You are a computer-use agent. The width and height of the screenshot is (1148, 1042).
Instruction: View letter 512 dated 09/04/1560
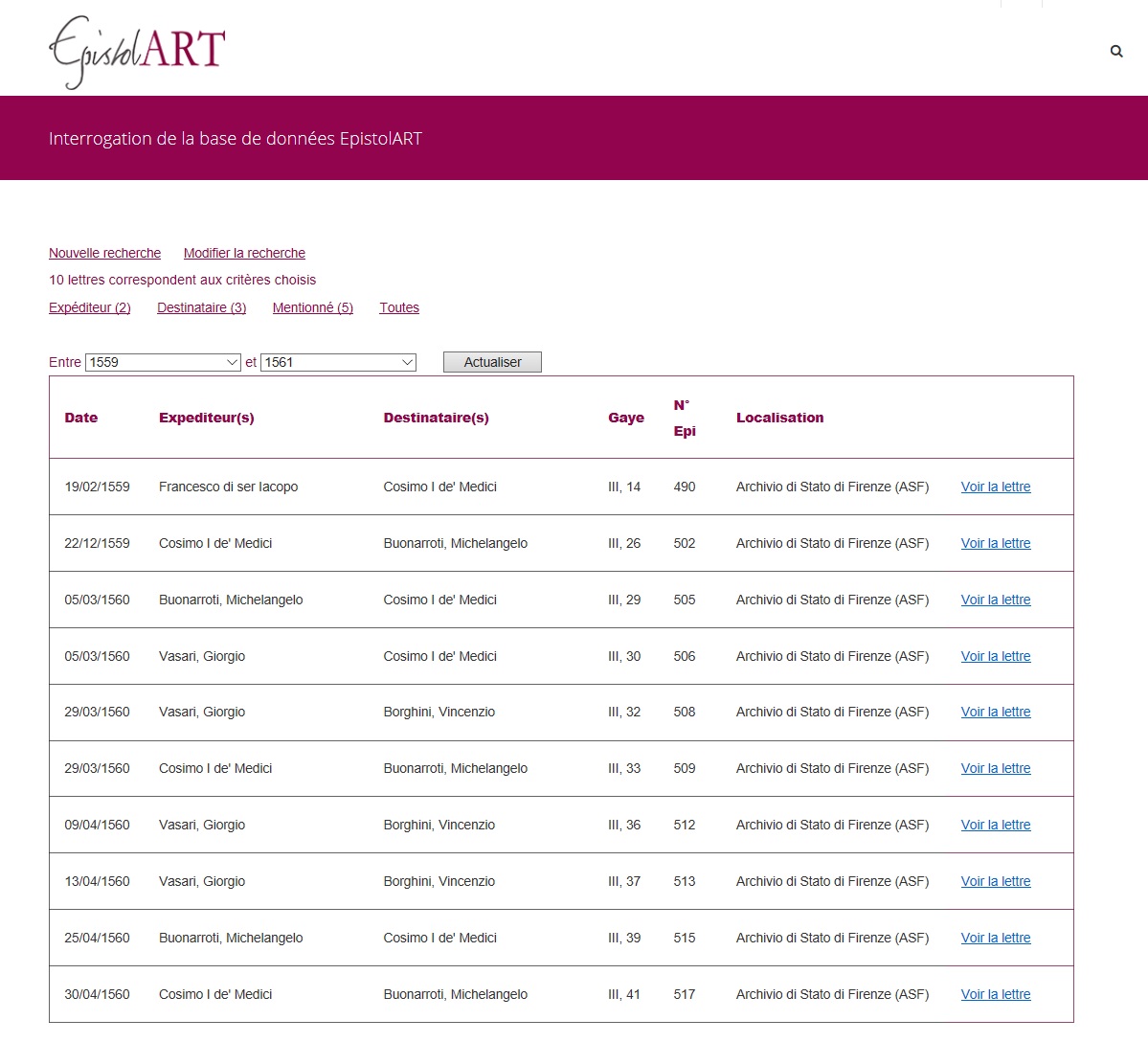click(x=996, y=826)
